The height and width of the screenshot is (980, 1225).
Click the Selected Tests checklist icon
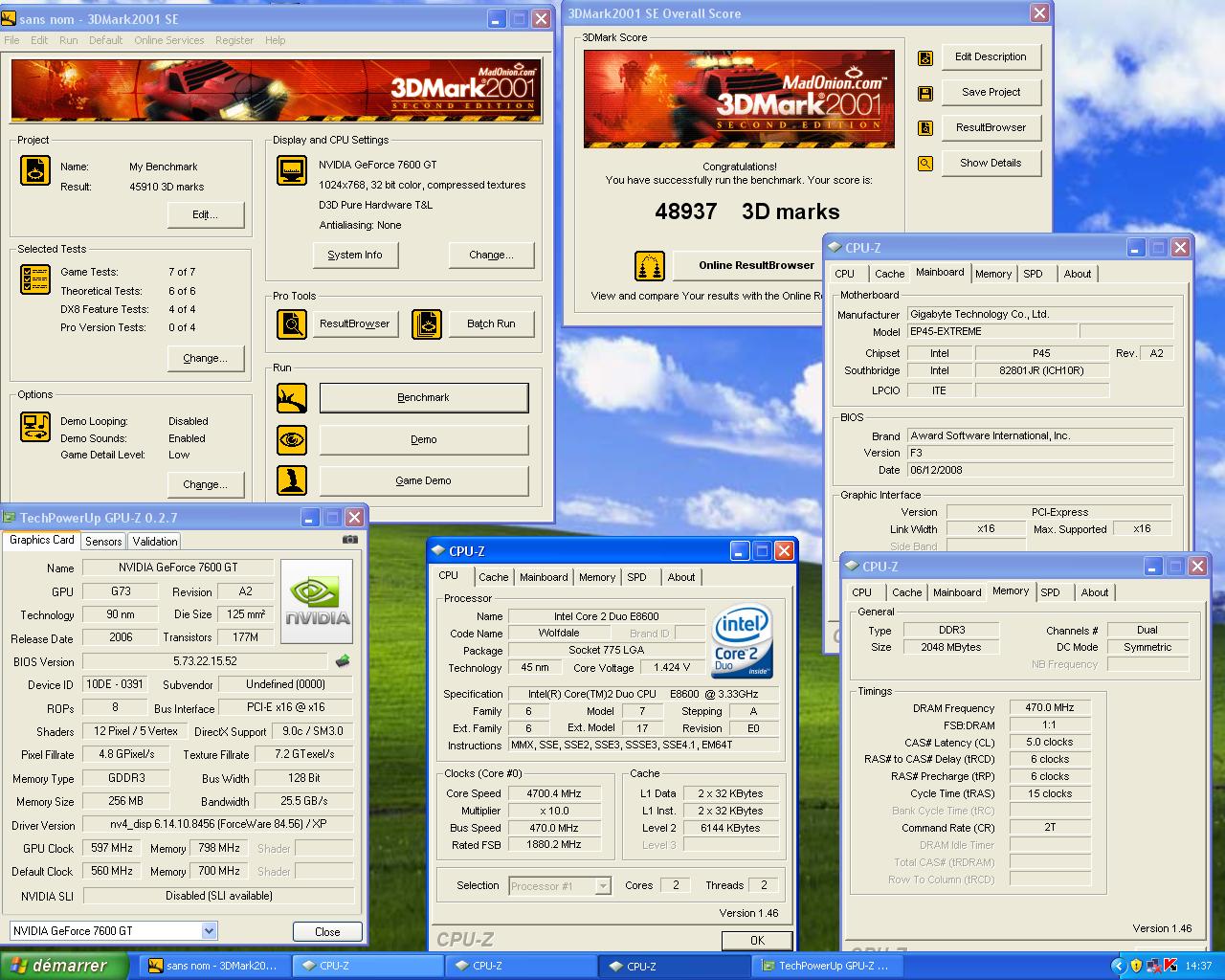[35, 279]
